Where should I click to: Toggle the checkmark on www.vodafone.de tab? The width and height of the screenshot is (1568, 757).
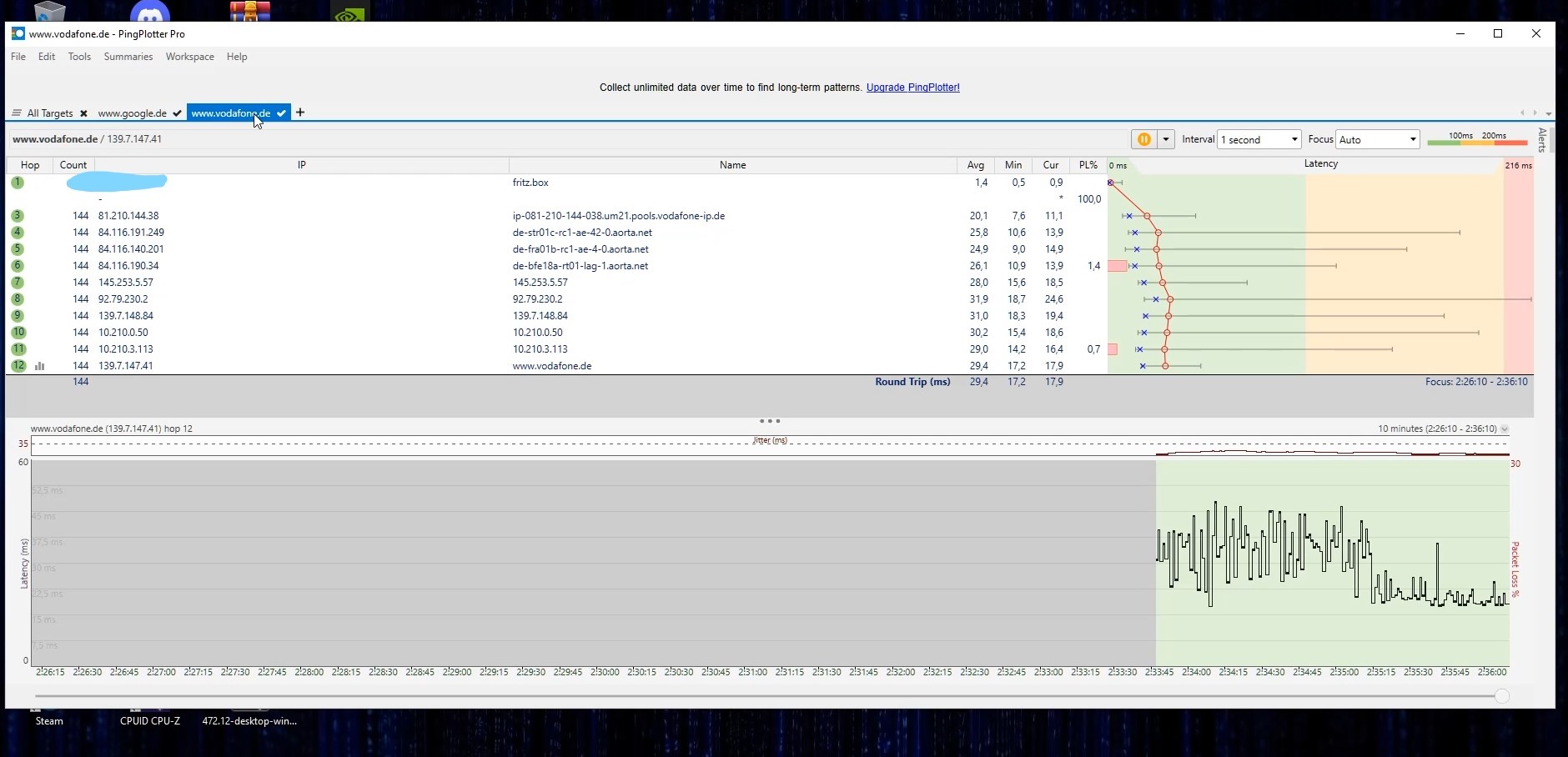click(x=282, y=113)
